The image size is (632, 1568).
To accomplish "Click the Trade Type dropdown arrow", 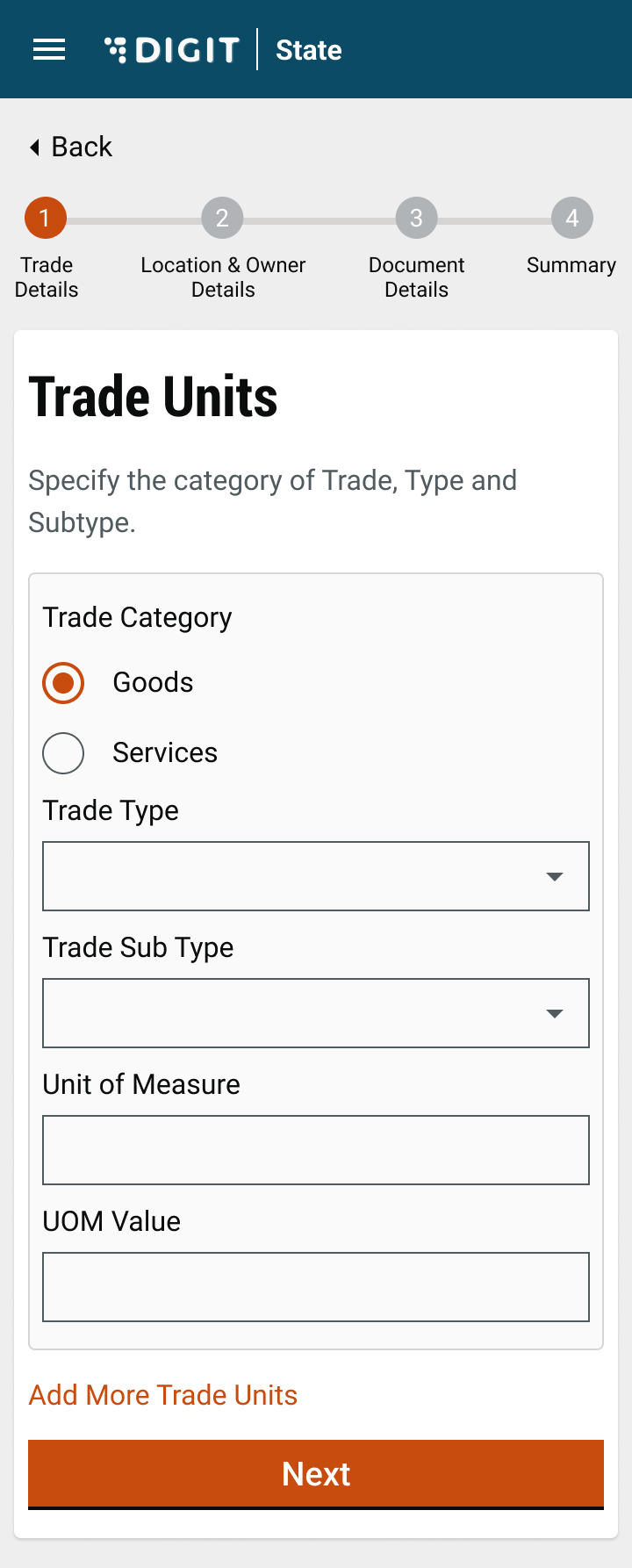I will click(x=555, y=876).
